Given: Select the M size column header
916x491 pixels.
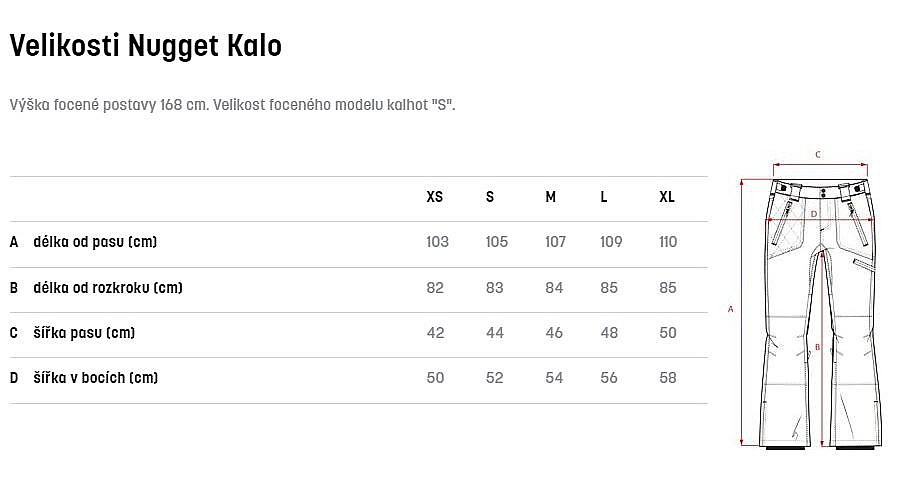Looking at the screenshot, I should pyautogui.click(x=550, y=197).
